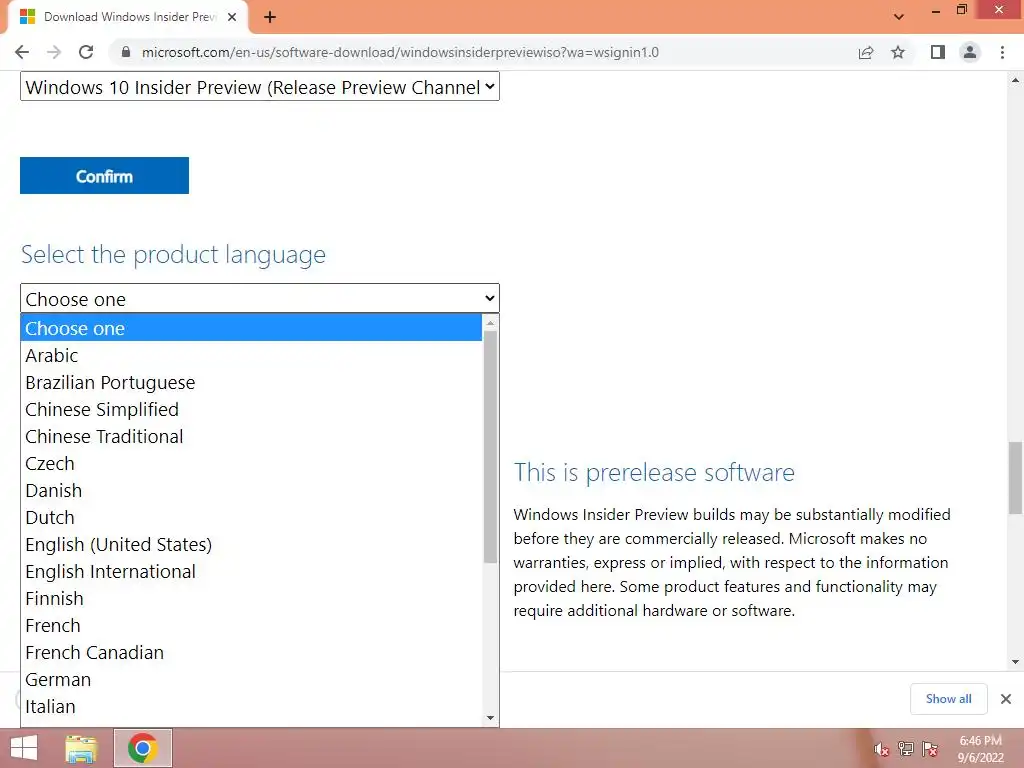Open Chrome three-dot settings menu
Viewport: 1024px width, 768px height.
[1002, 52]
